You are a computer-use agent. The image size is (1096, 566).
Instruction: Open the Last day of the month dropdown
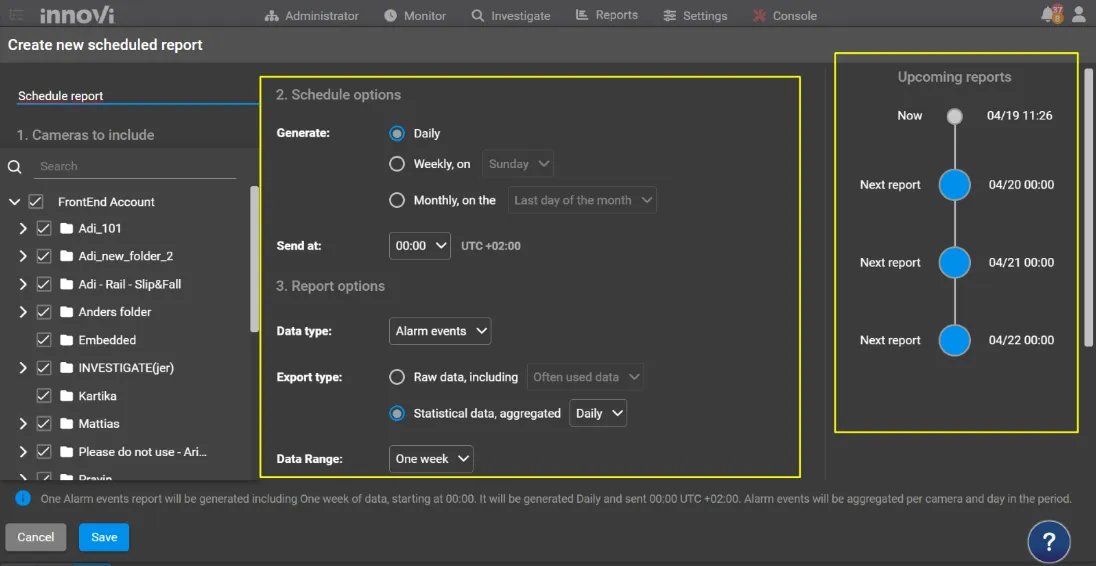coord(582,200)
